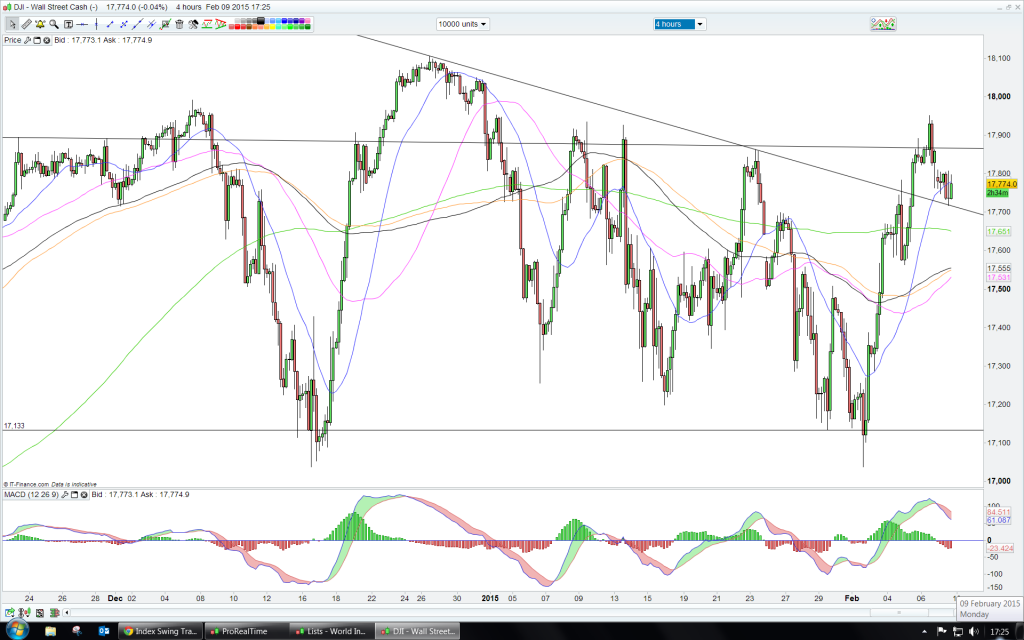Click the 17,531 pink average label

999,278
